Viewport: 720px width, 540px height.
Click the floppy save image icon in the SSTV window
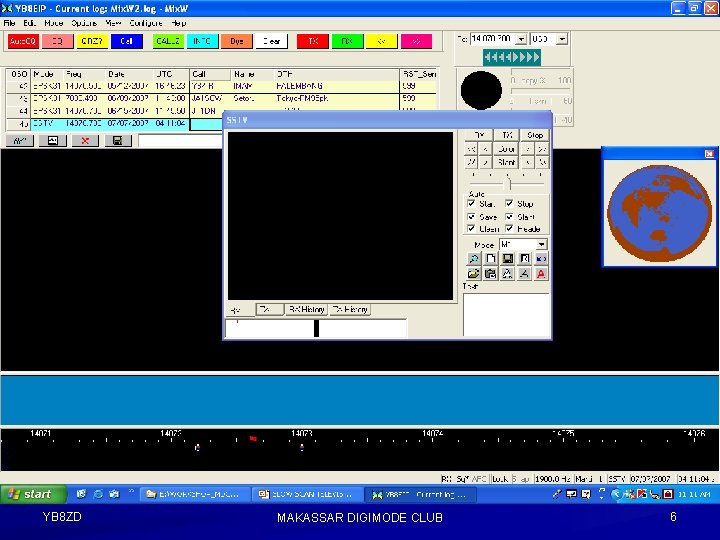[x=507, y=259]
